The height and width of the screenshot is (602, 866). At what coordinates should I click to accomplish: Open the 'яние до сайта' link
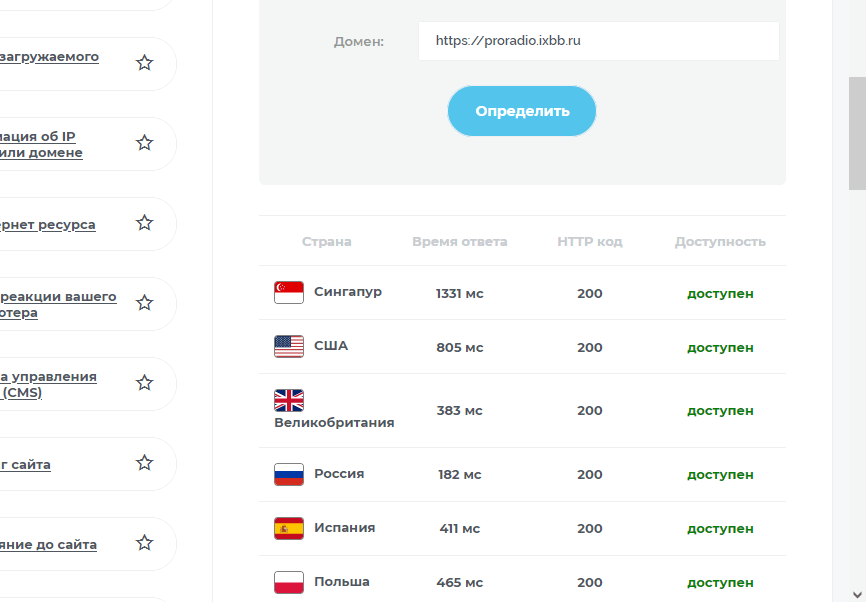[x=48, y=545]
